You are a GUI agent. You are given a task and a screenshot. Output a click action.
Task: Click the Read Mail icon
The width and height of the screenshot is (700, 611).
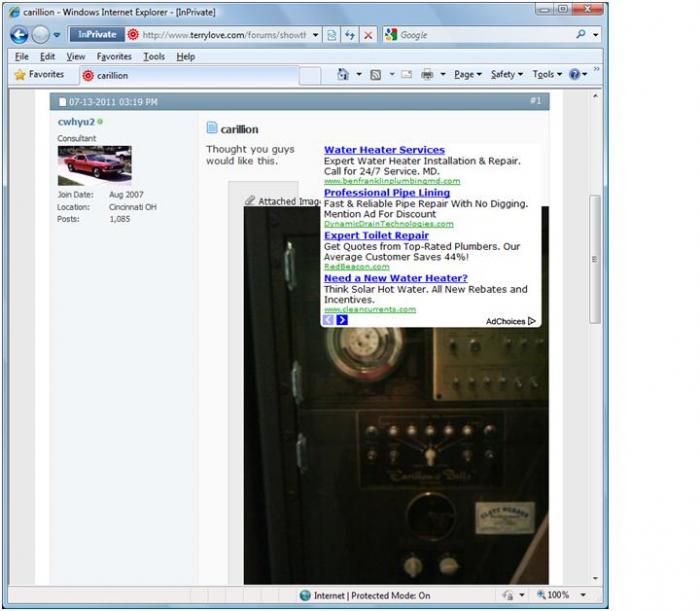click(407, 75)
